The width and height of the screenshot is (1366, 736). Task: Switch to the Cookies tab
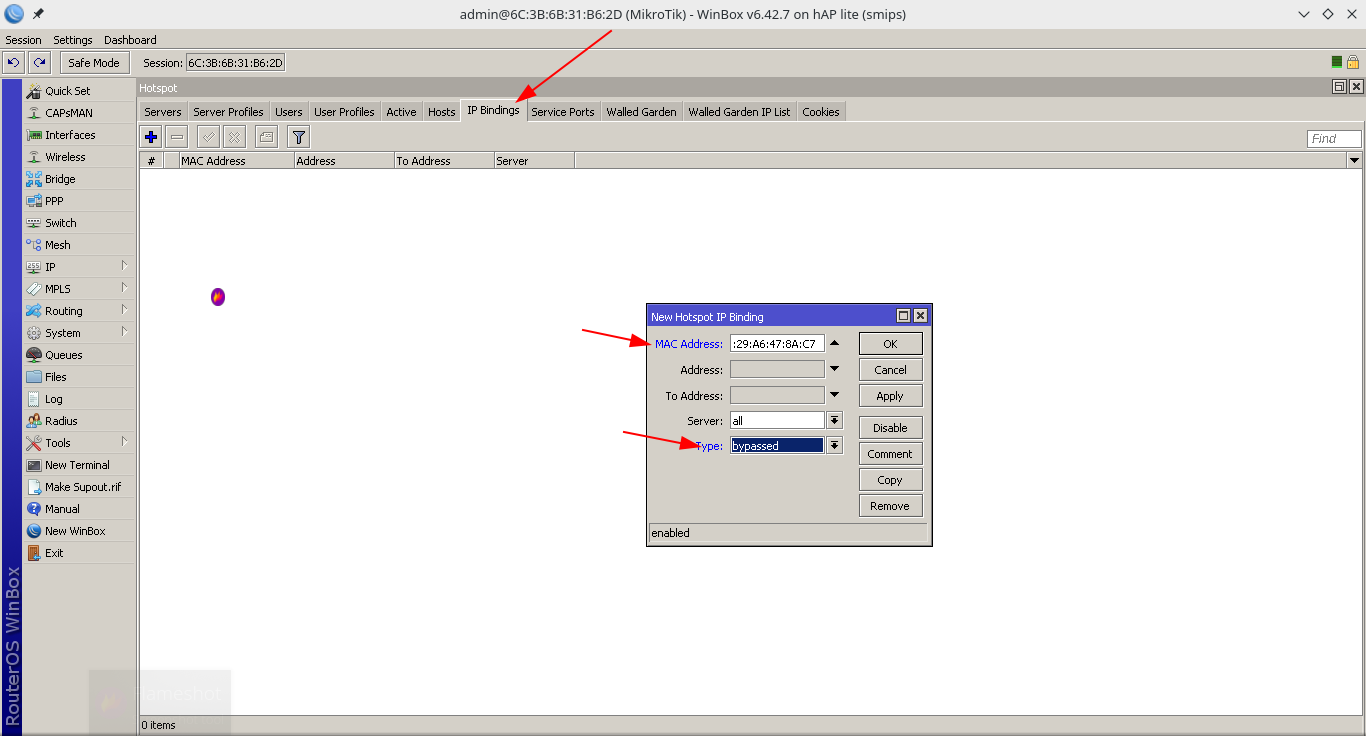click(x=821, y=112)
